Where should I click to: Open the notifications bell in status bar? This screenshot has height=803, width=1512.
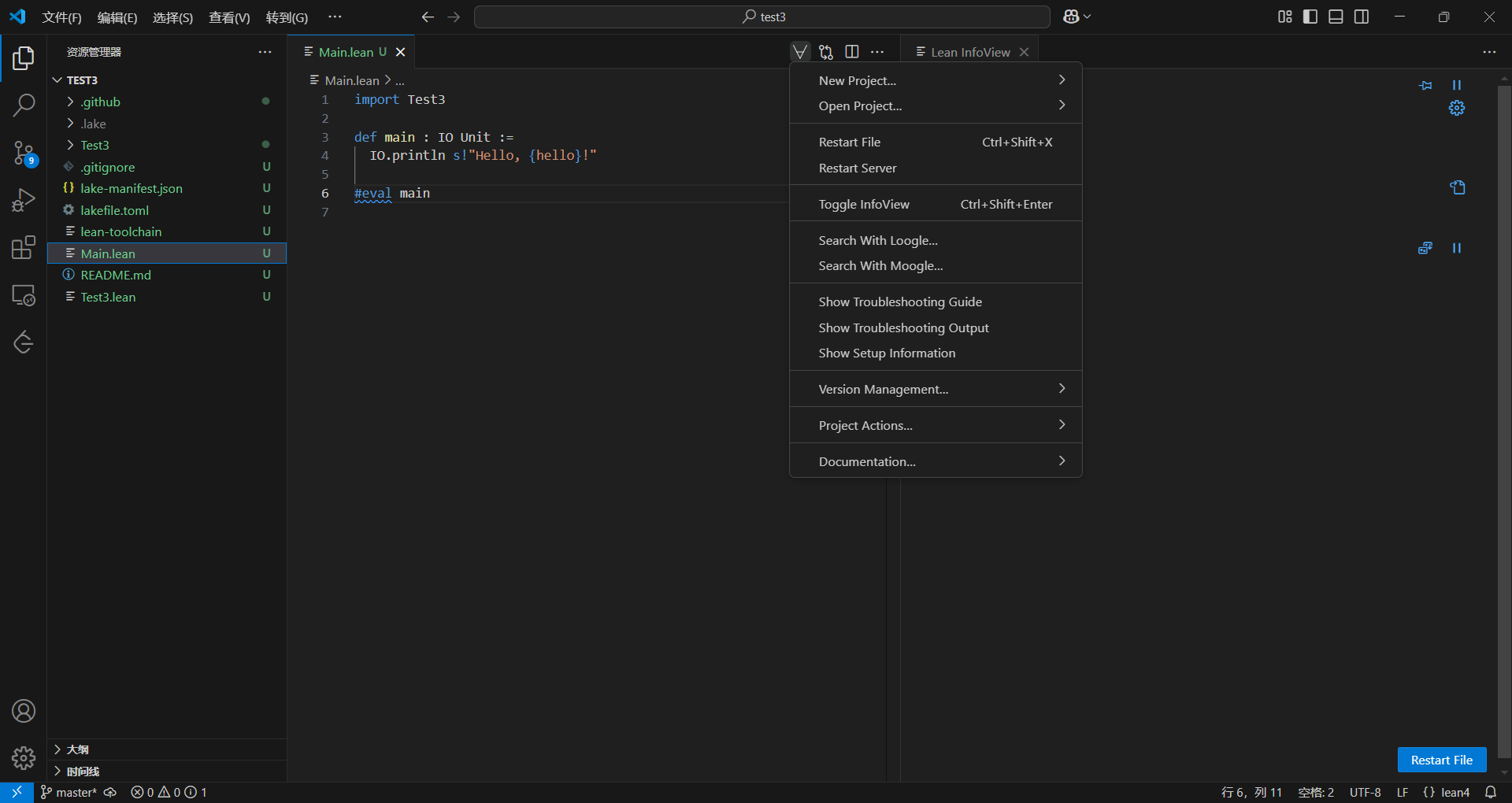pos(1491,792)
